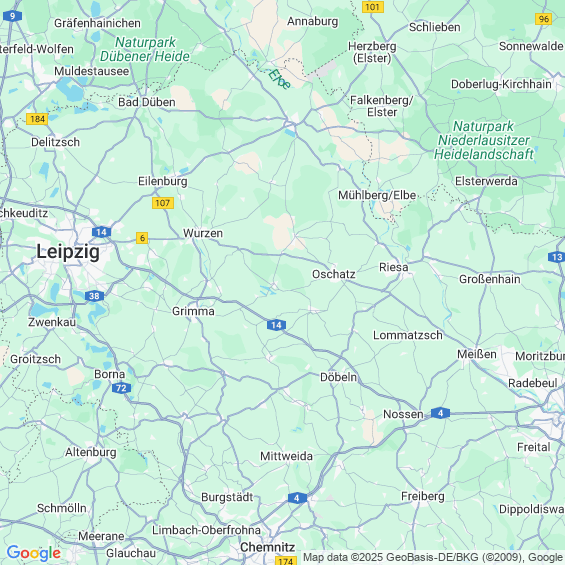Click the A9 highway shield
Screen dimensions: 565x565
(x=12, y=16)
